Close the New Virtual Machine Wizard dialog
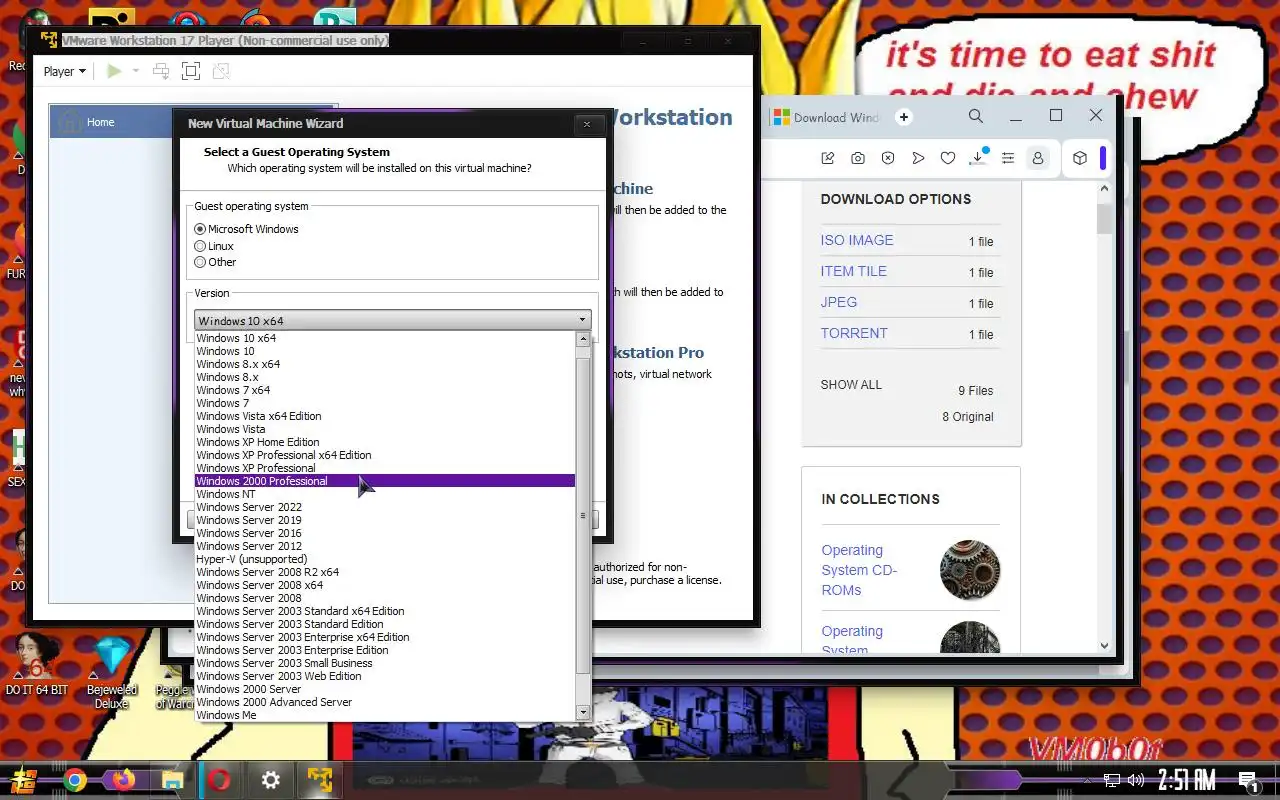1280x800 pixels. point(587,124)
